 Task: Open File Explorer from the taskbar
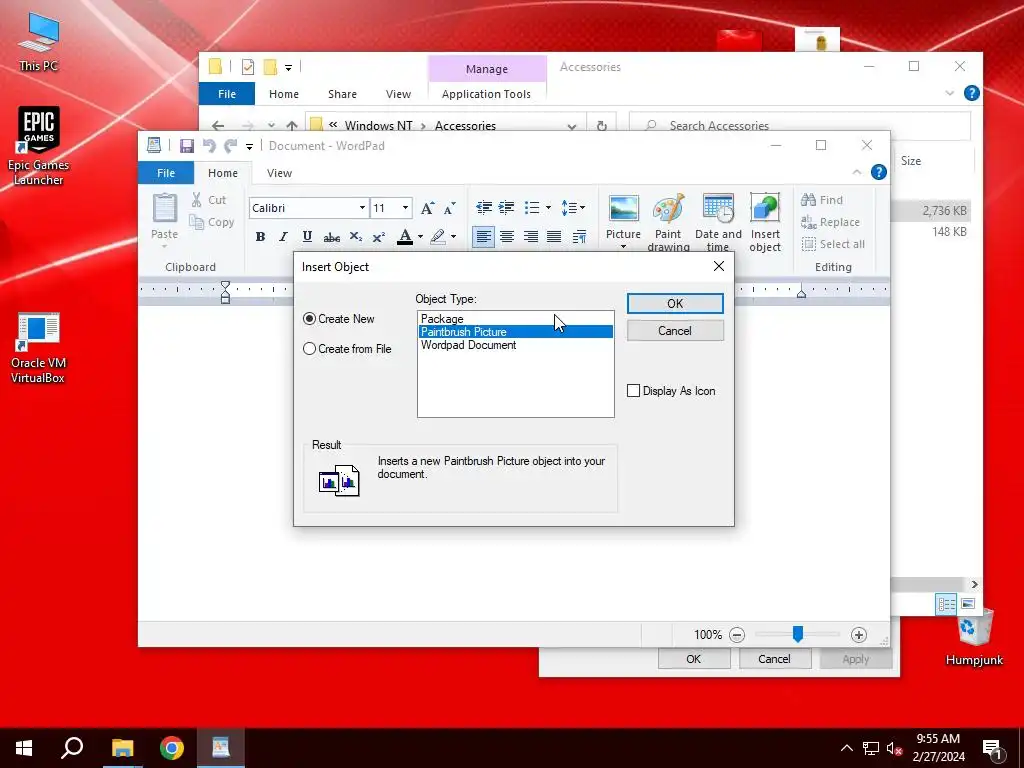click(x=122, y=748)
